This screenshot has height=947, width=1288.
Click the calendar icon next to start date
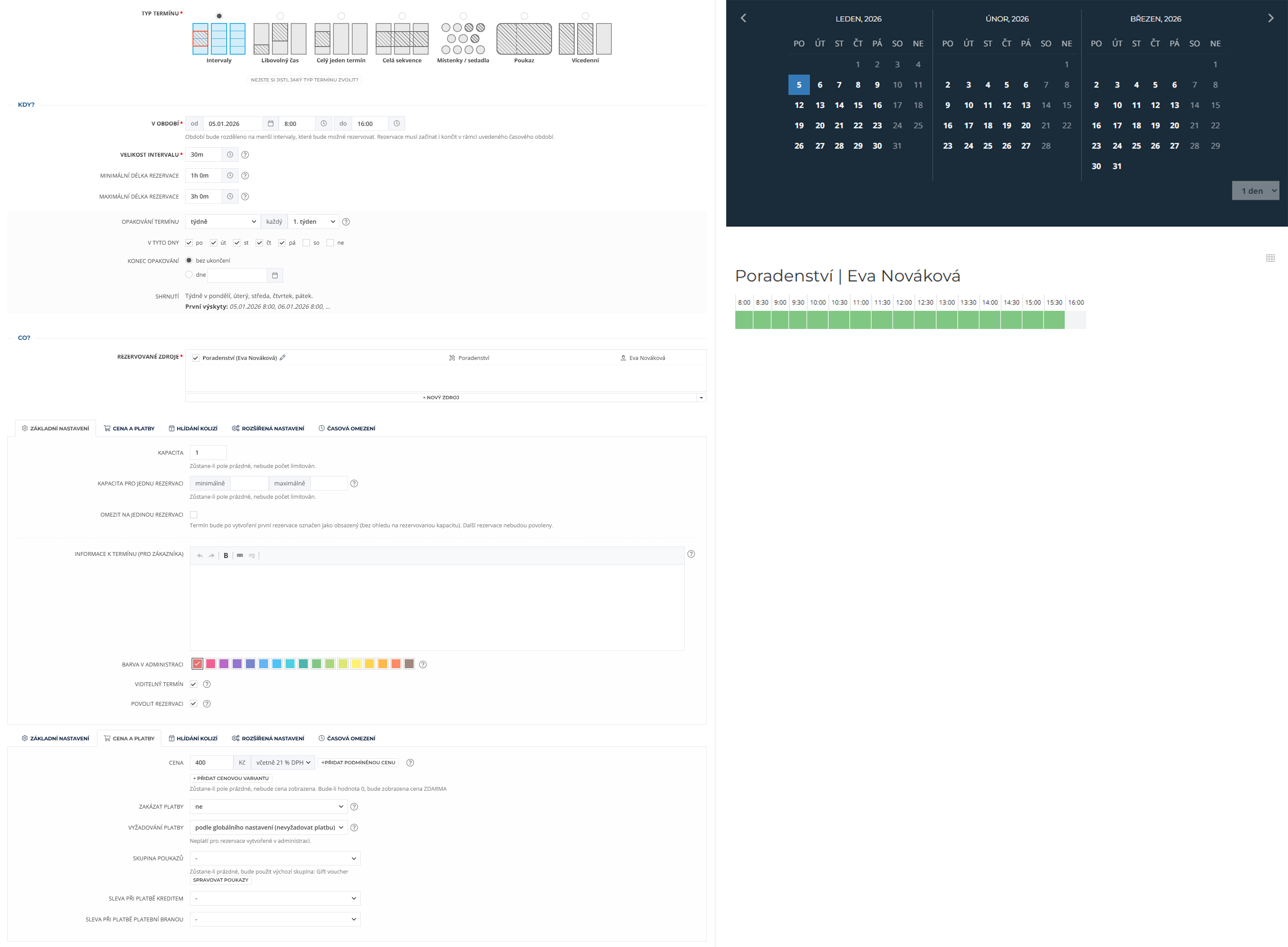click(271, 124)
